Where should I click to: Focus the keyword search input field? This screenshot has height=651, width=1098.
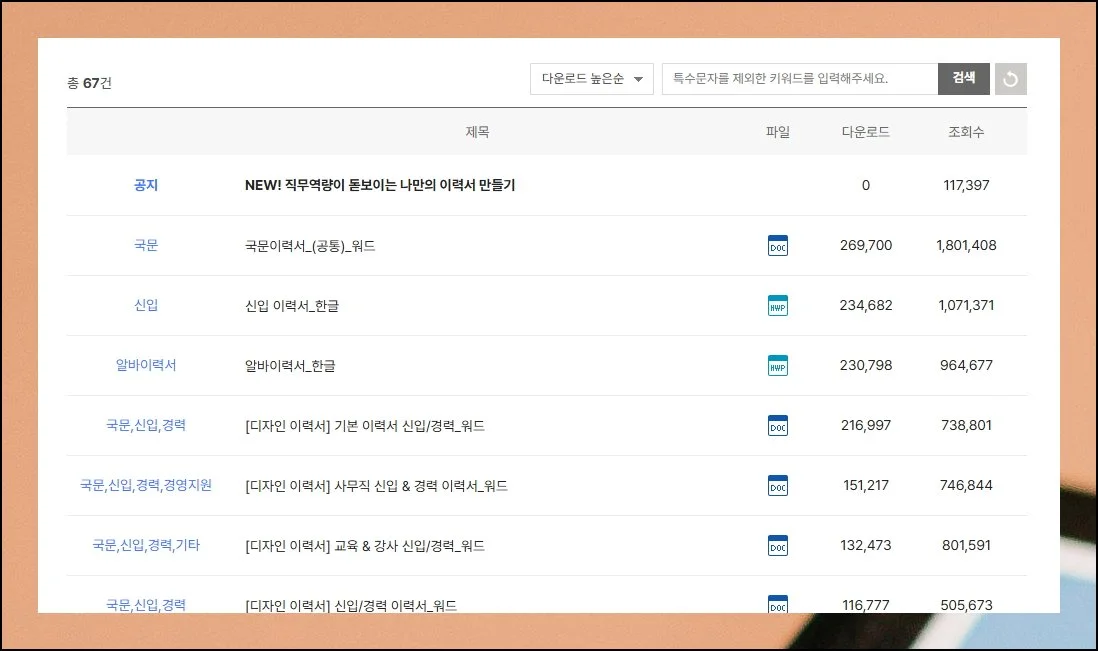799,79
